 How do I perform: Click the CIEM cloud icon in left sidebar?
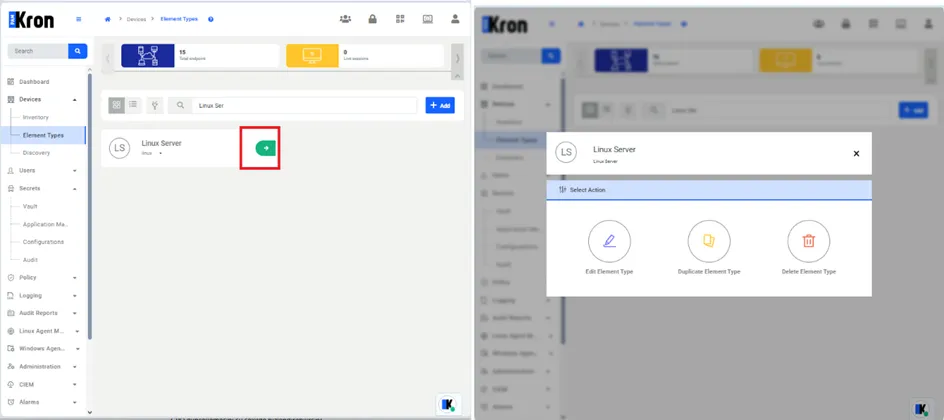point(11,384)
